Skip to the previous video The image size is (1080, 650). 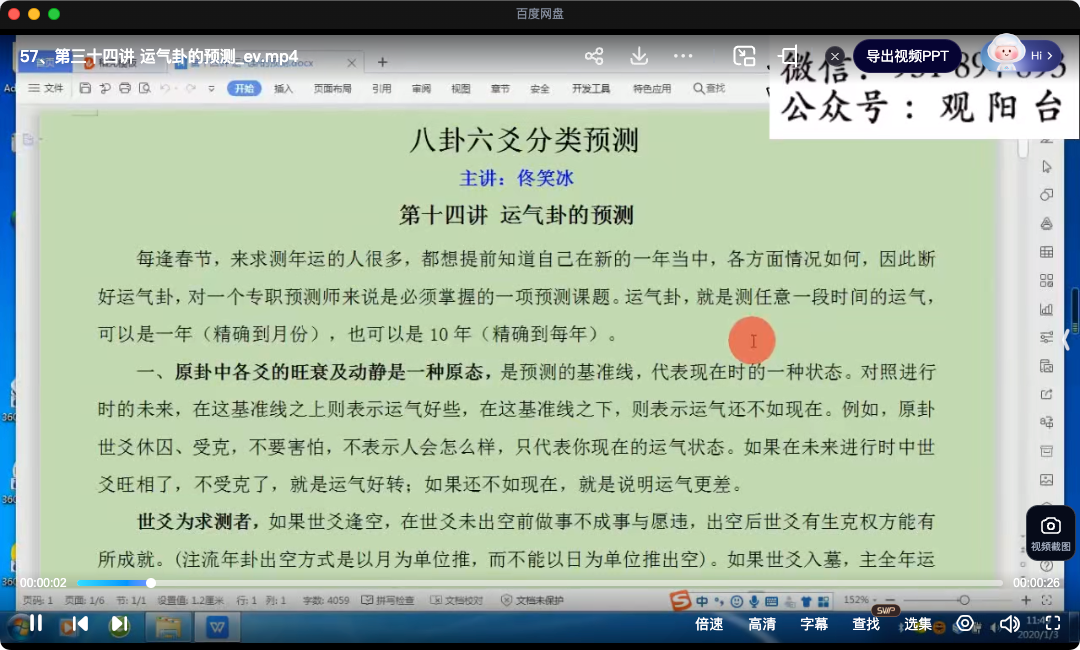tap(79, 624)
